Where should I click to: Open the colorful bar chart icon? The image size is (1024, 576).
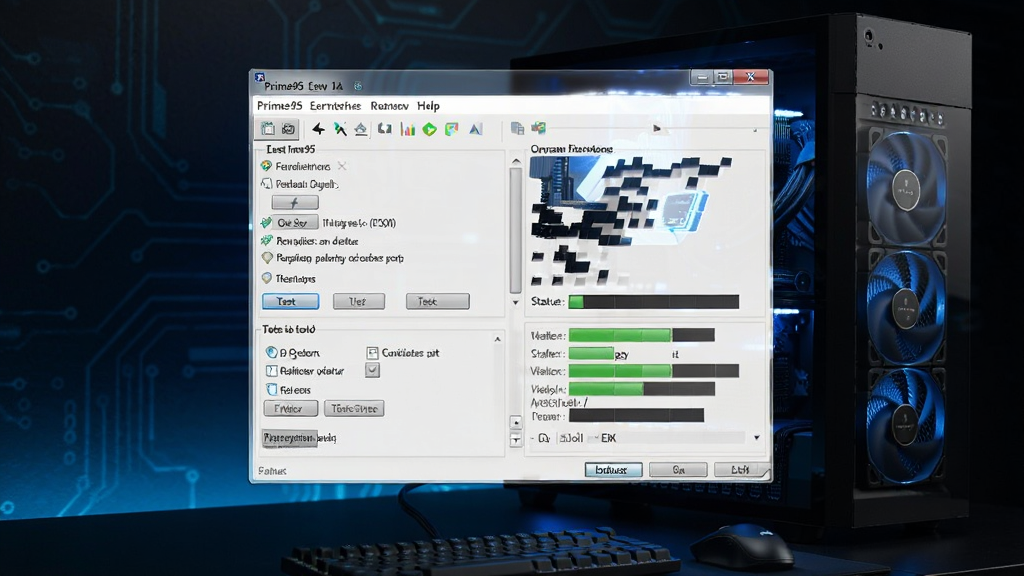pyautogui.click(x=408, y=129)
